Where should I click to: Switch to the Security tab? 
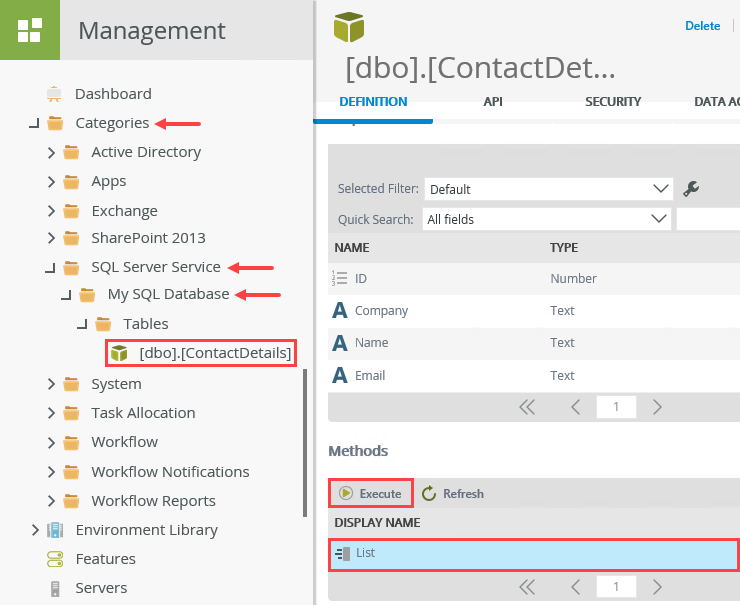coord(612,102)
